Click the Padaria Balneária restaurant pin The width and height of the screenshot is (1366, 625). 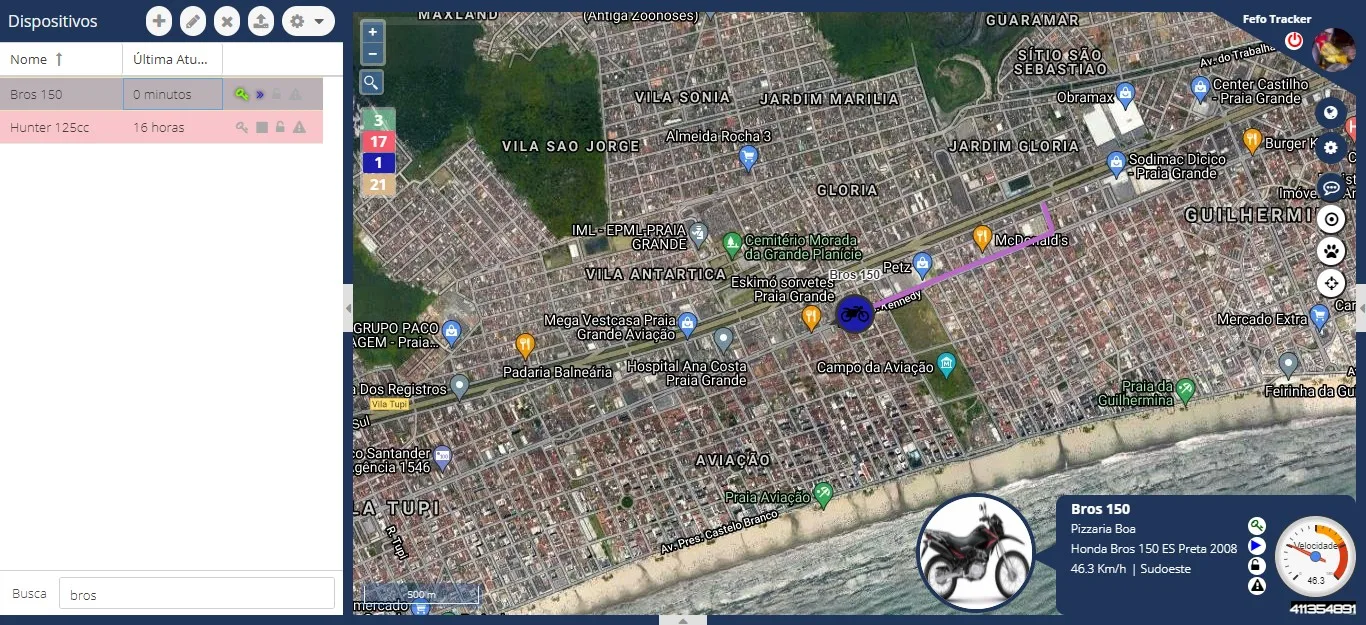point(525,346)
